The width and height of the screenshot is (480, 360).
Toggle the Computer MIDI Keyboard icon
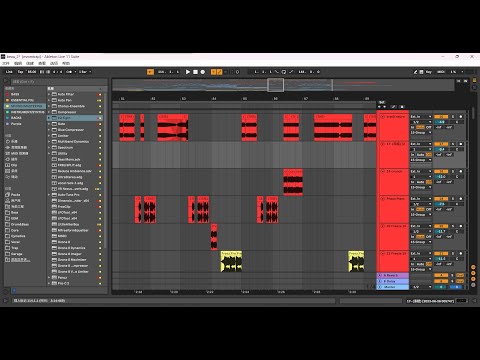pos(421,72)
